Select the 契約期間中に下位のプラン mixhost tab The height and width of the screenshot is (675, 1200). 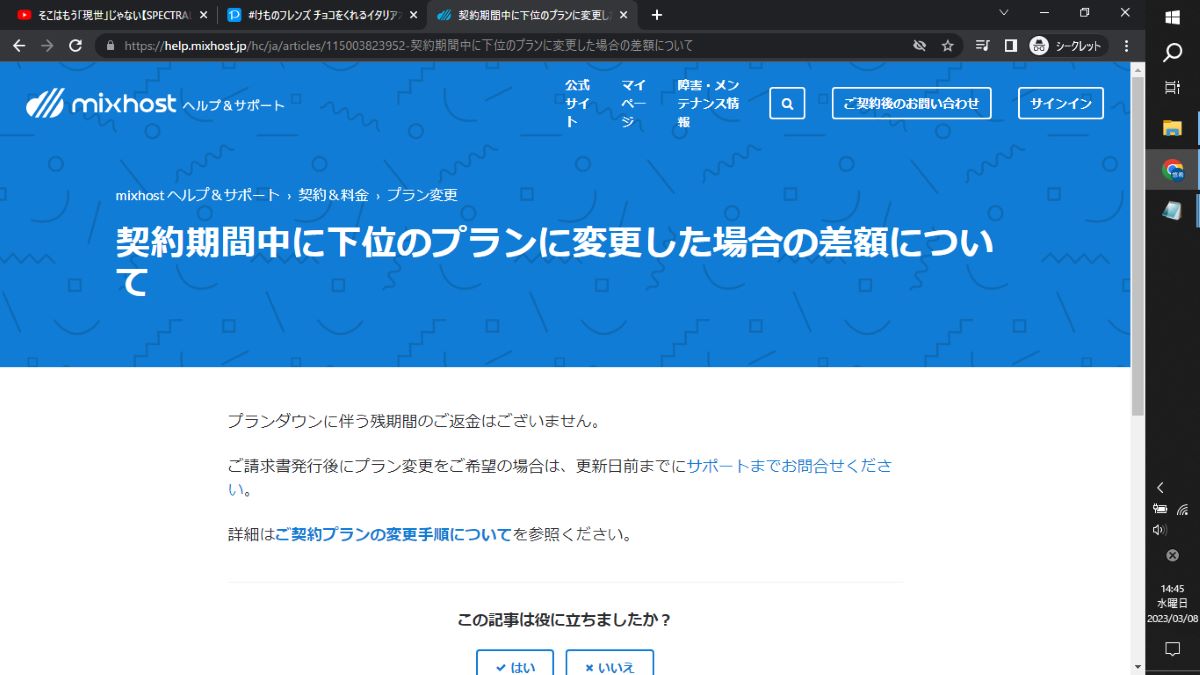[x=533, y=15]
